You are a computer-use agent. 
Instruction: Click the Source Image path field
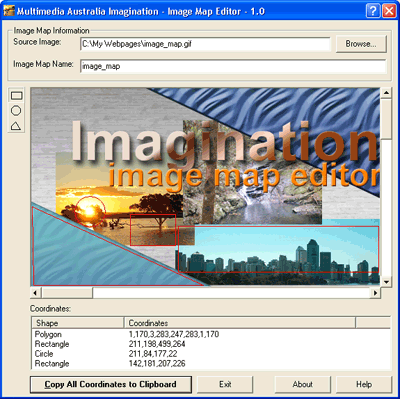click(x=205, y=44)
